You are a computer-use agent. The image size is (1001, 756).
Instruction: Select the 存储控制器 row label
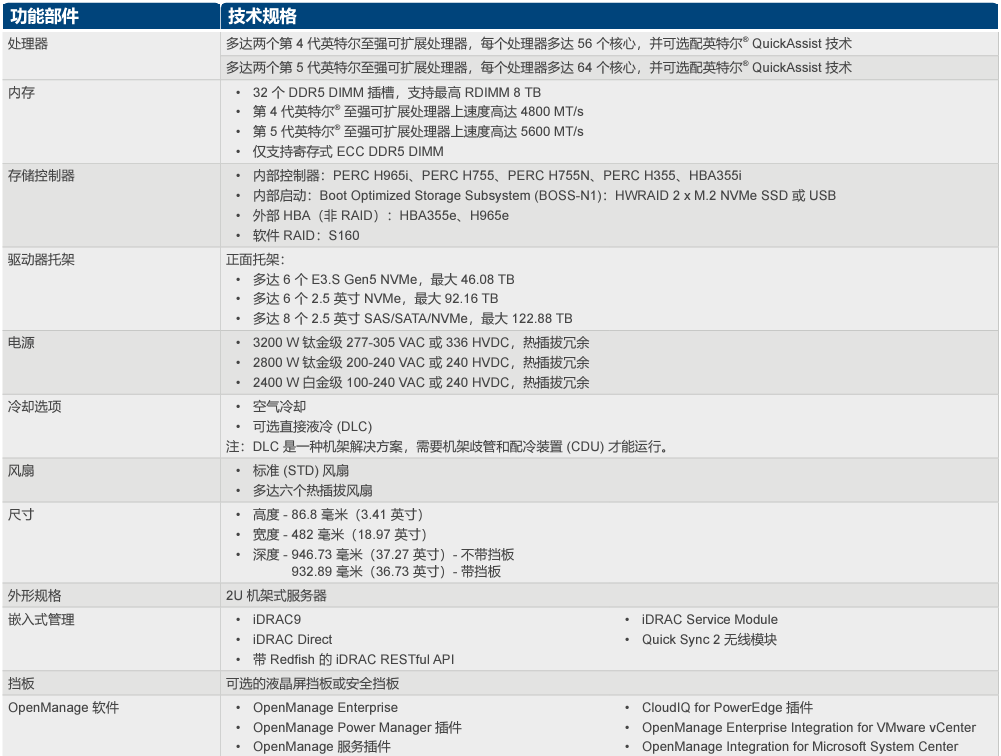(41, 176)
